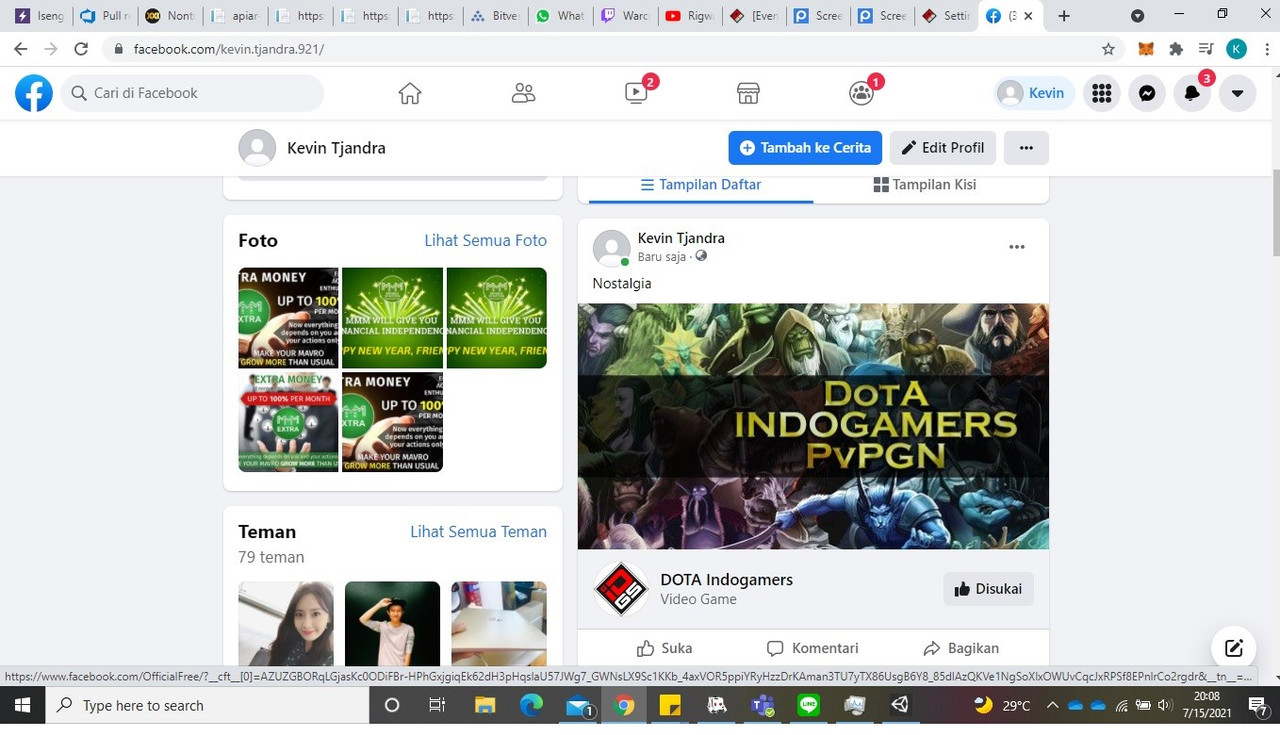Reload the page with refresh icon
Image resolution: width=1280 pixels, height=735 pixels.
tap(81, 48)
